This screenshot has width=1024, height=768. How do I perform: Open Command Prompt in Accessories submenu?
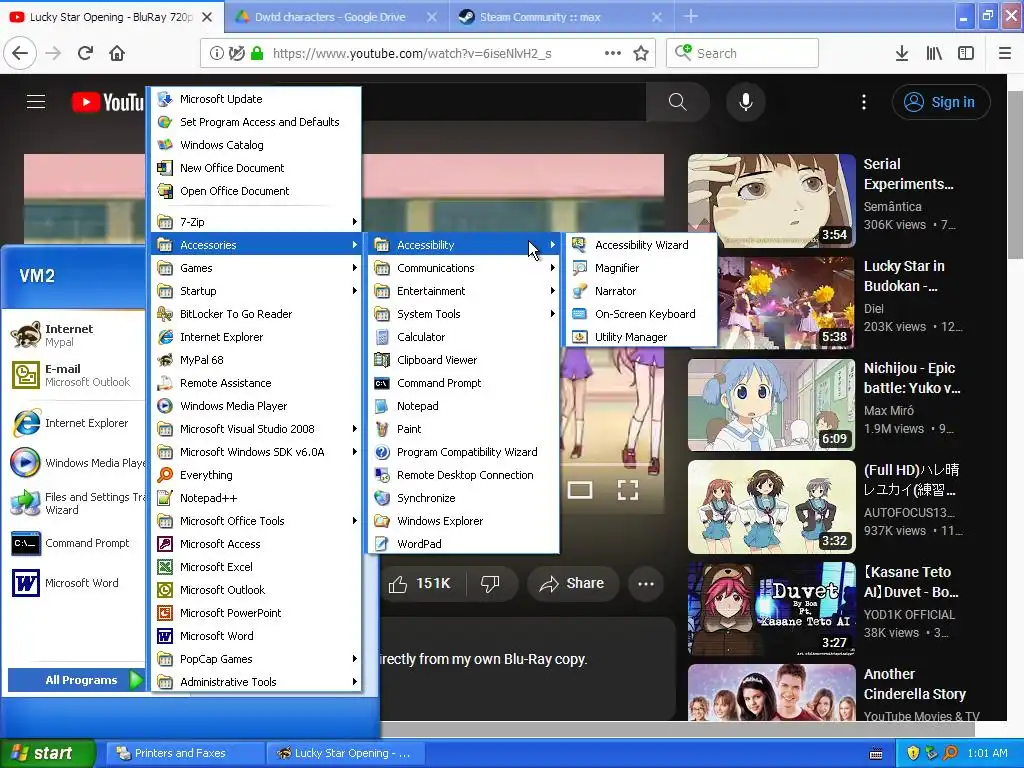tap(464, 383)
